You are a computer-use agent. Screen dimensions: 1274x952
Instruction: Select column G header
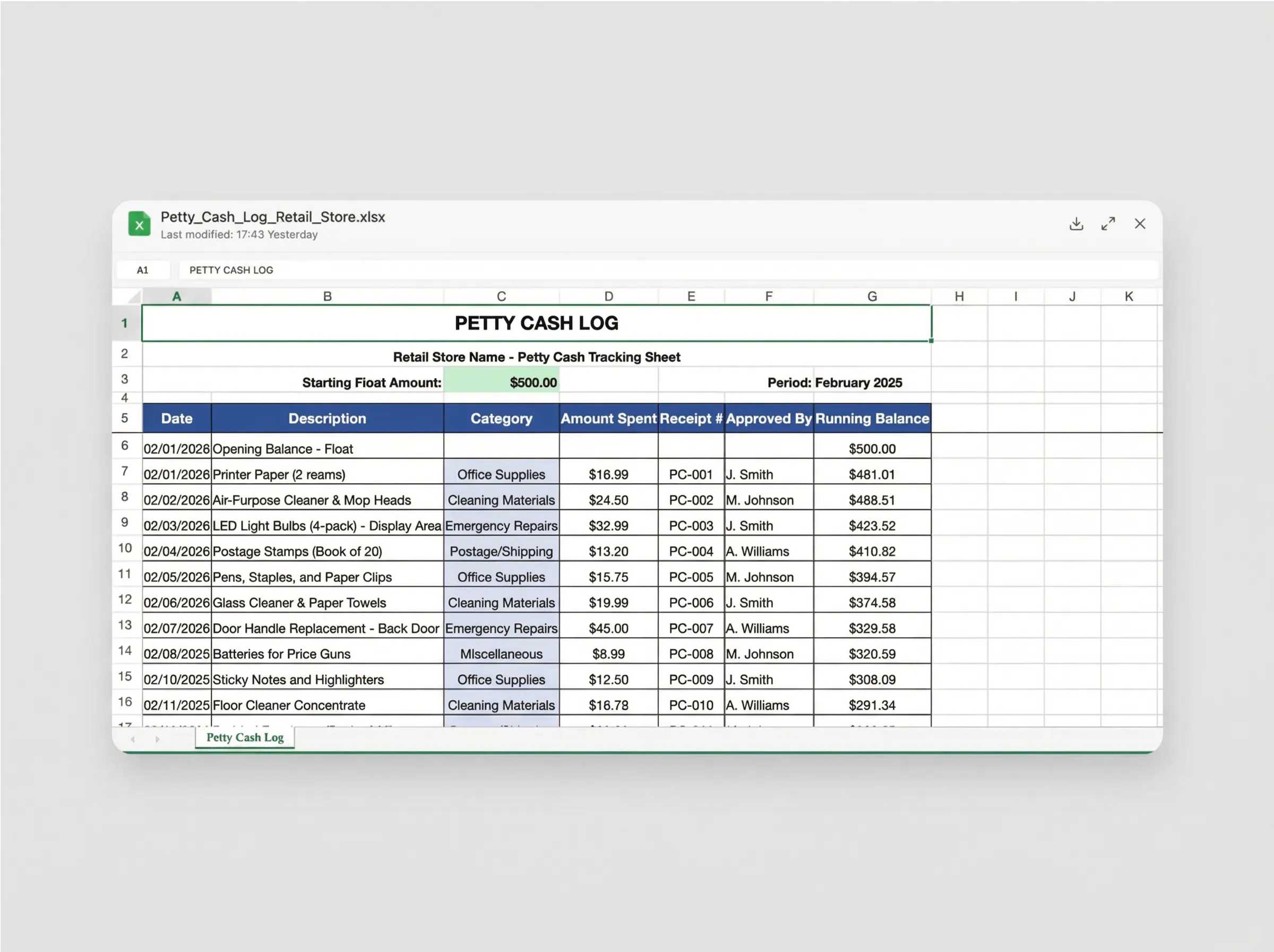872,297
